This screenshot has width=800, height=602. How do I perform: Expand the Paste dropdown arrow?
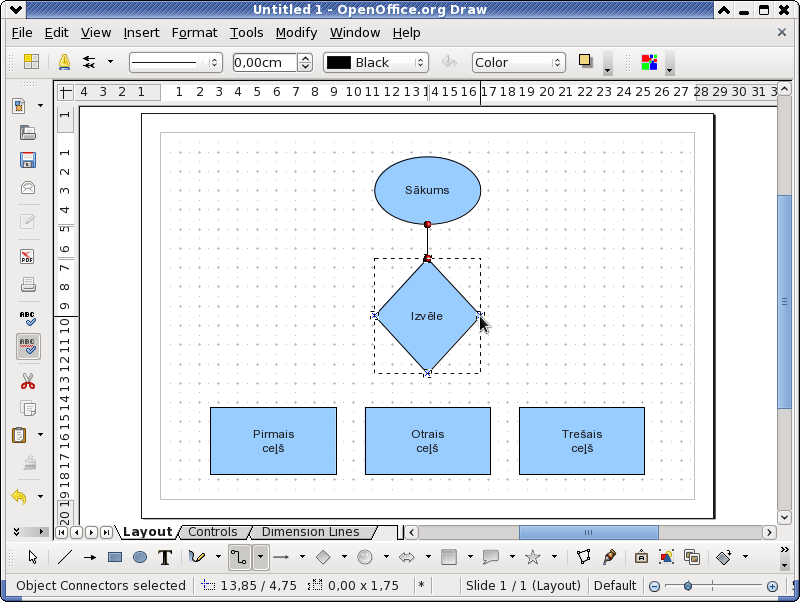click(40, 435)
